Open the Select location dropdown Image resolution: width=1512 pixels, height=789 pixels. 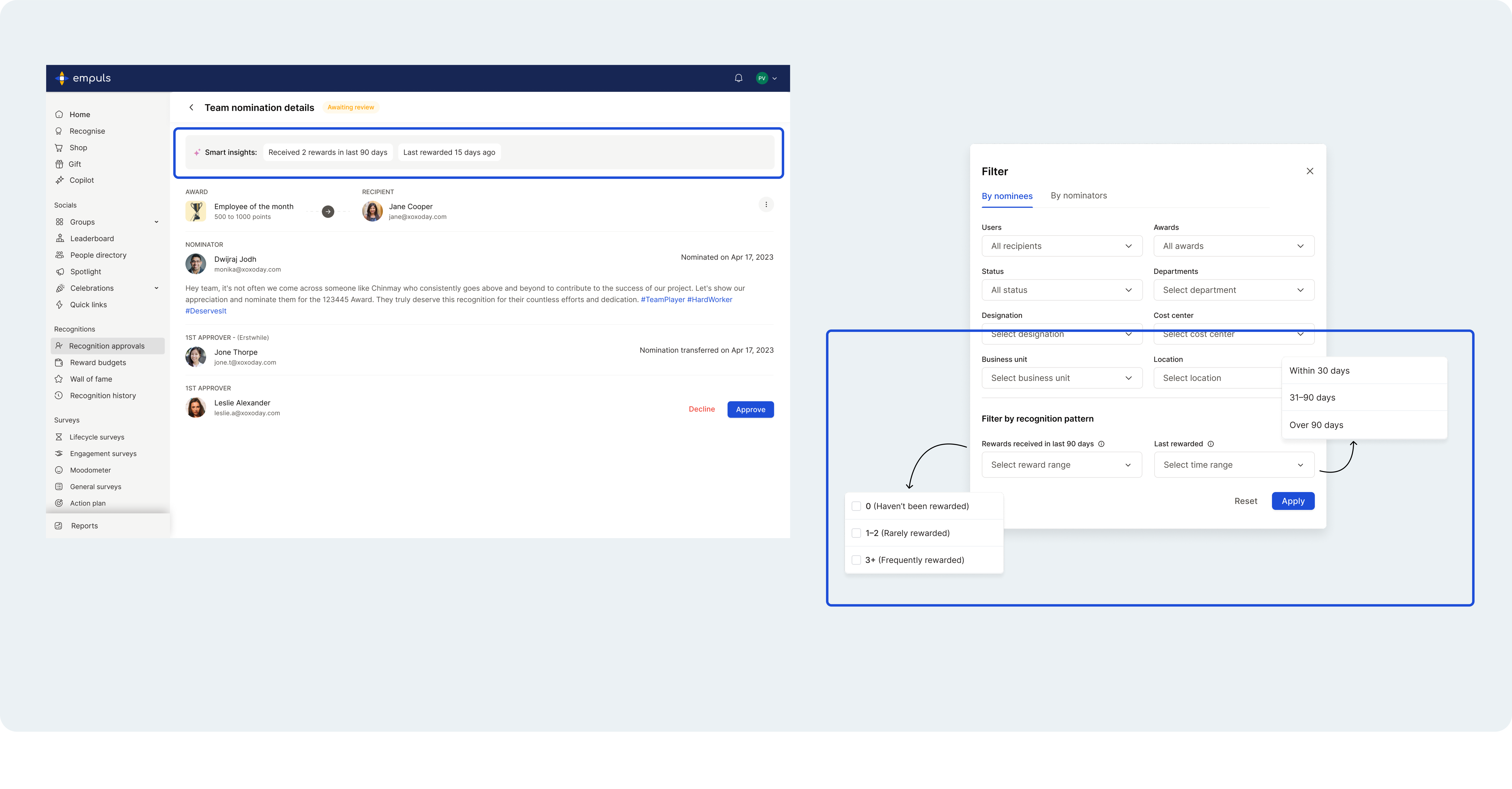(x=1218, y=378)
